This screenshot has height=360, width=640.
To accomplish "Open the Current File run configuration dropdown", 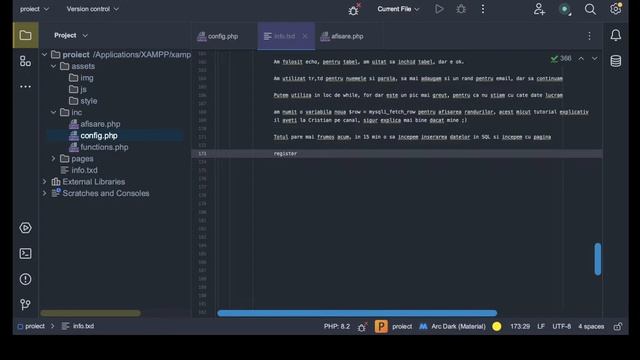I will 398,9.
